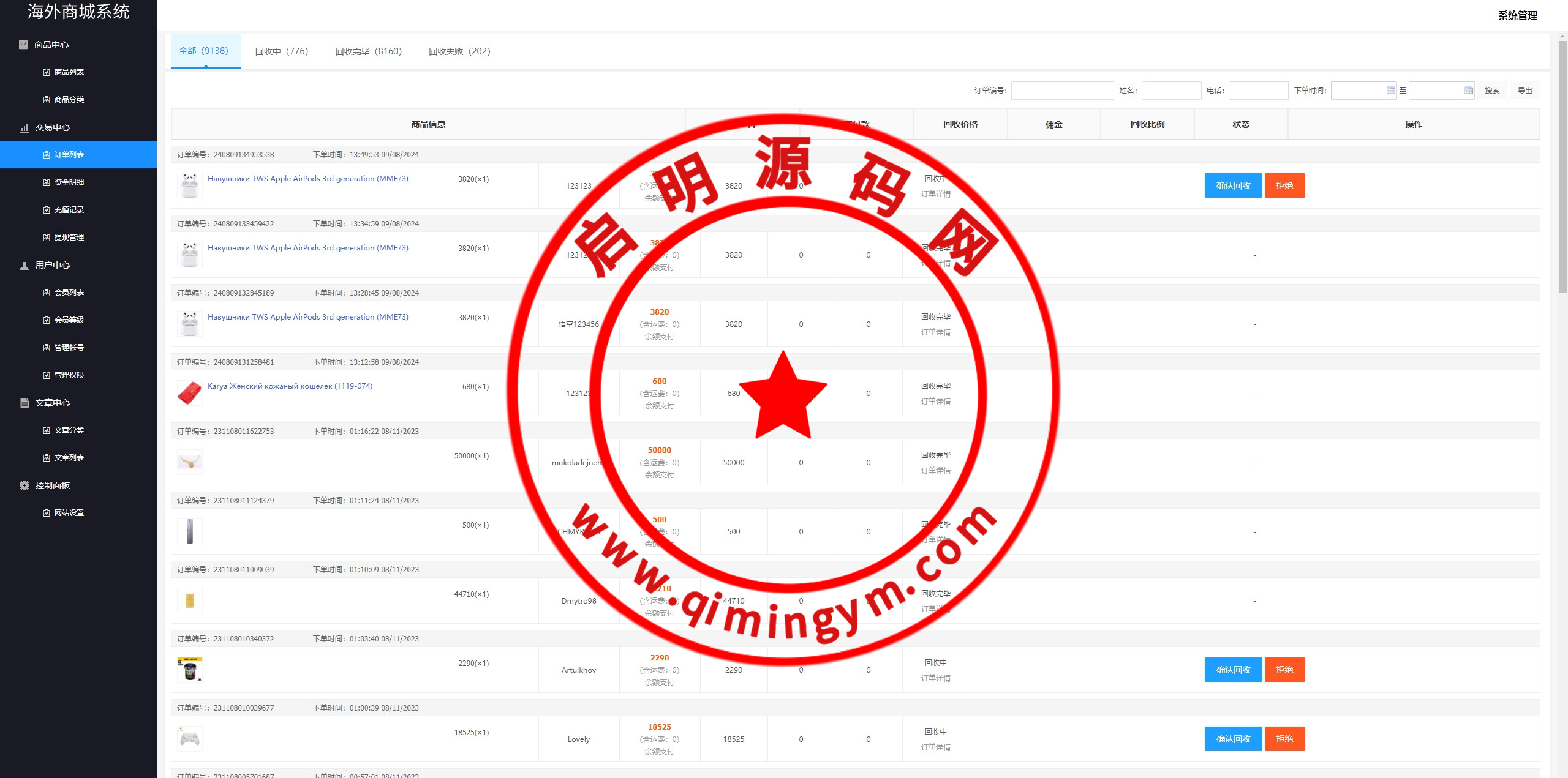Switch to the 回收失败 (202) tab
The height and width of the screenshot is (778, 1568).
click(459, 51)
